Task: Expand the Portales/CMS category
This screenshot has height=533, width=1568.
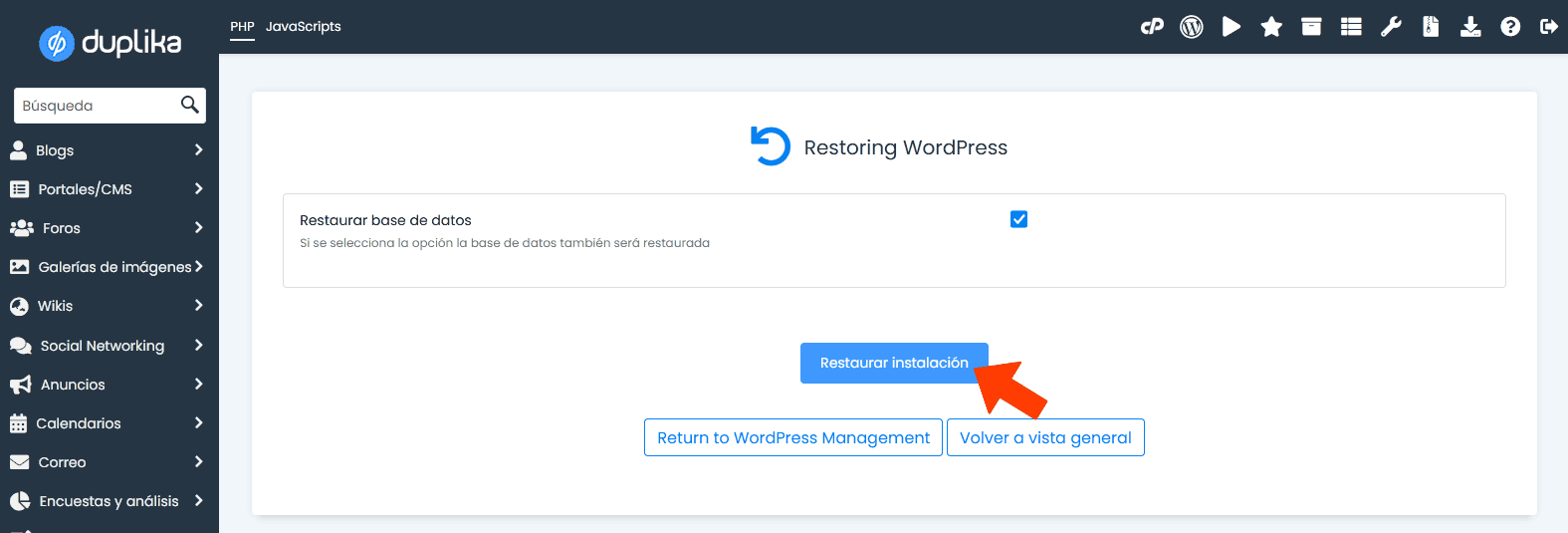Action: pyautogui.click(x=108, y=189)
